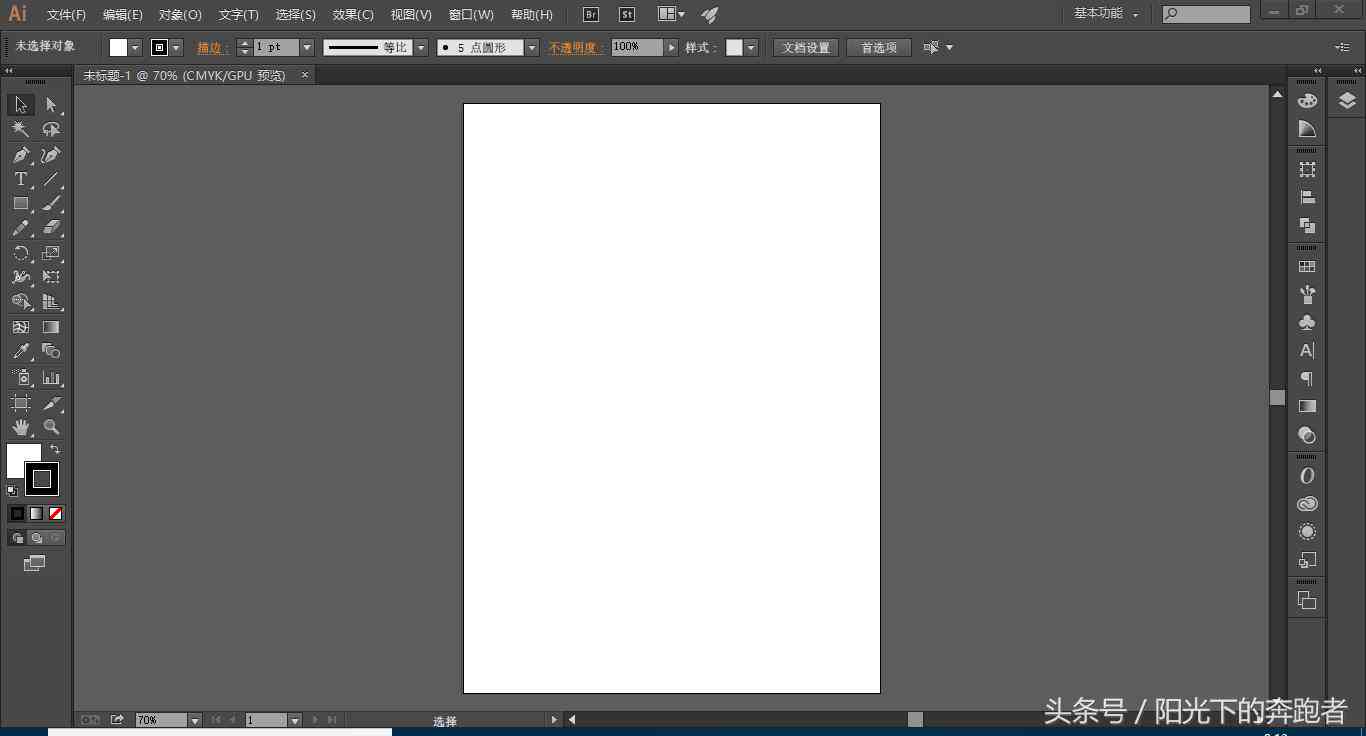This screenshot has height=736, width=1366.
Task: Open the 文件(F) menu
Action: pos(66,15)
